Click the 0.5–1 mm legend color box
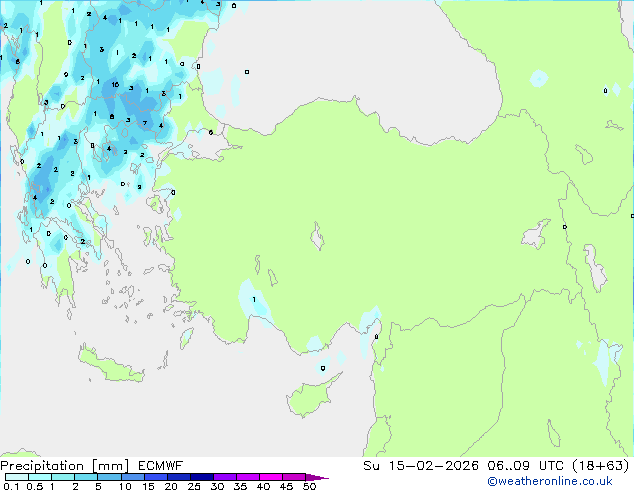 [40, 477]
